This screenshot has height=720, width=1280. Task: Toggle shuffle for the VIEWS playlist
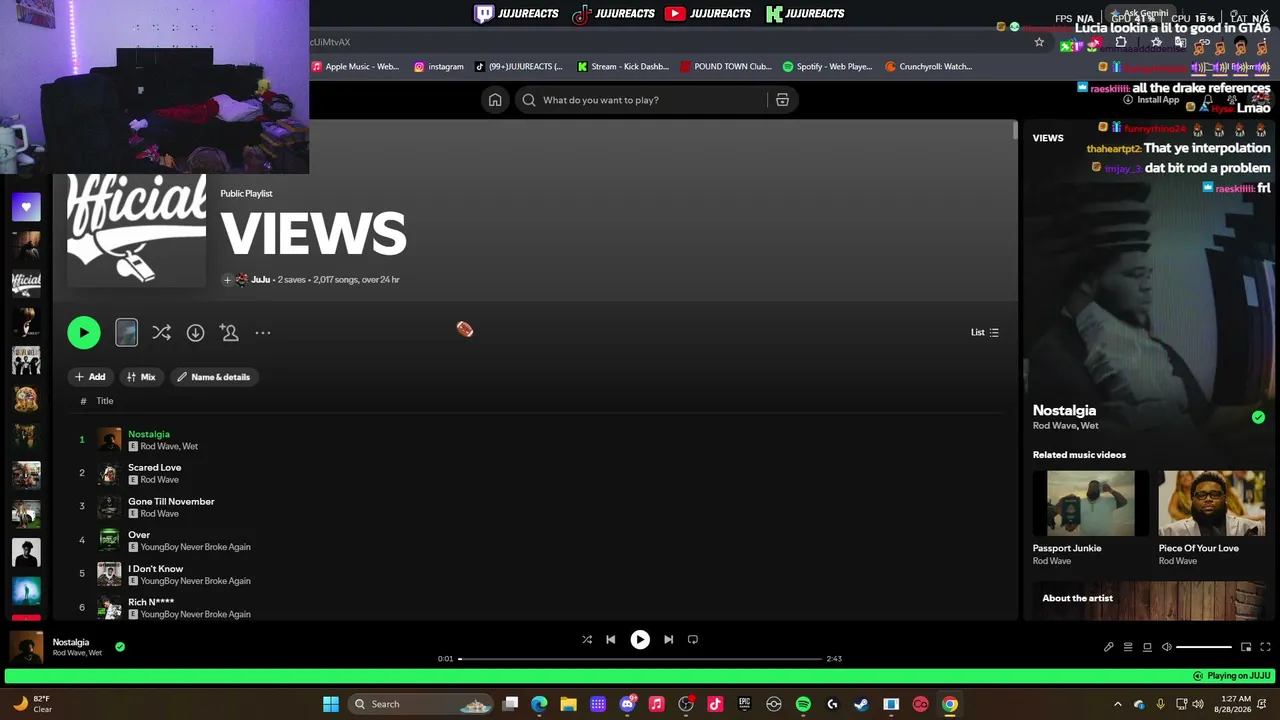(161, 333)
